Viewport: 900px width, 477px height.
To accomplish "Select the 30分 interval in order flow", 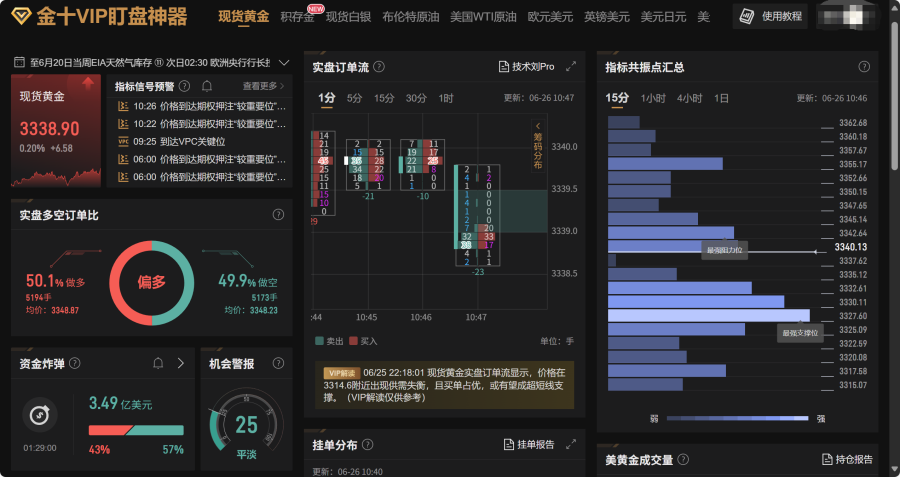I will pos(416,98).
